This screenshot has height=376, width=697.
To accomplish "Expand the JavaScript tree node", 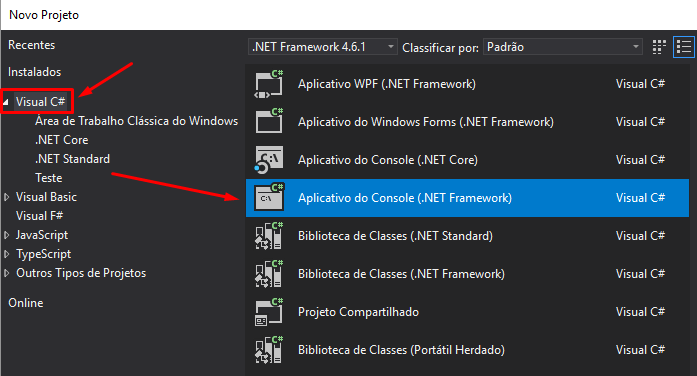I will [6, 235].
